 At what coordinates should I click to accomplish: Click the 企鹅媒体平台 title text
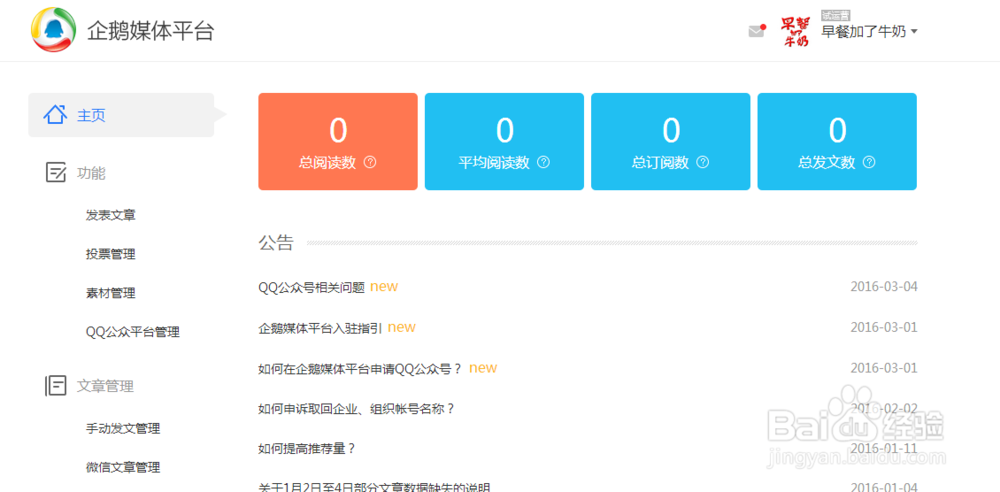point(151,31)
